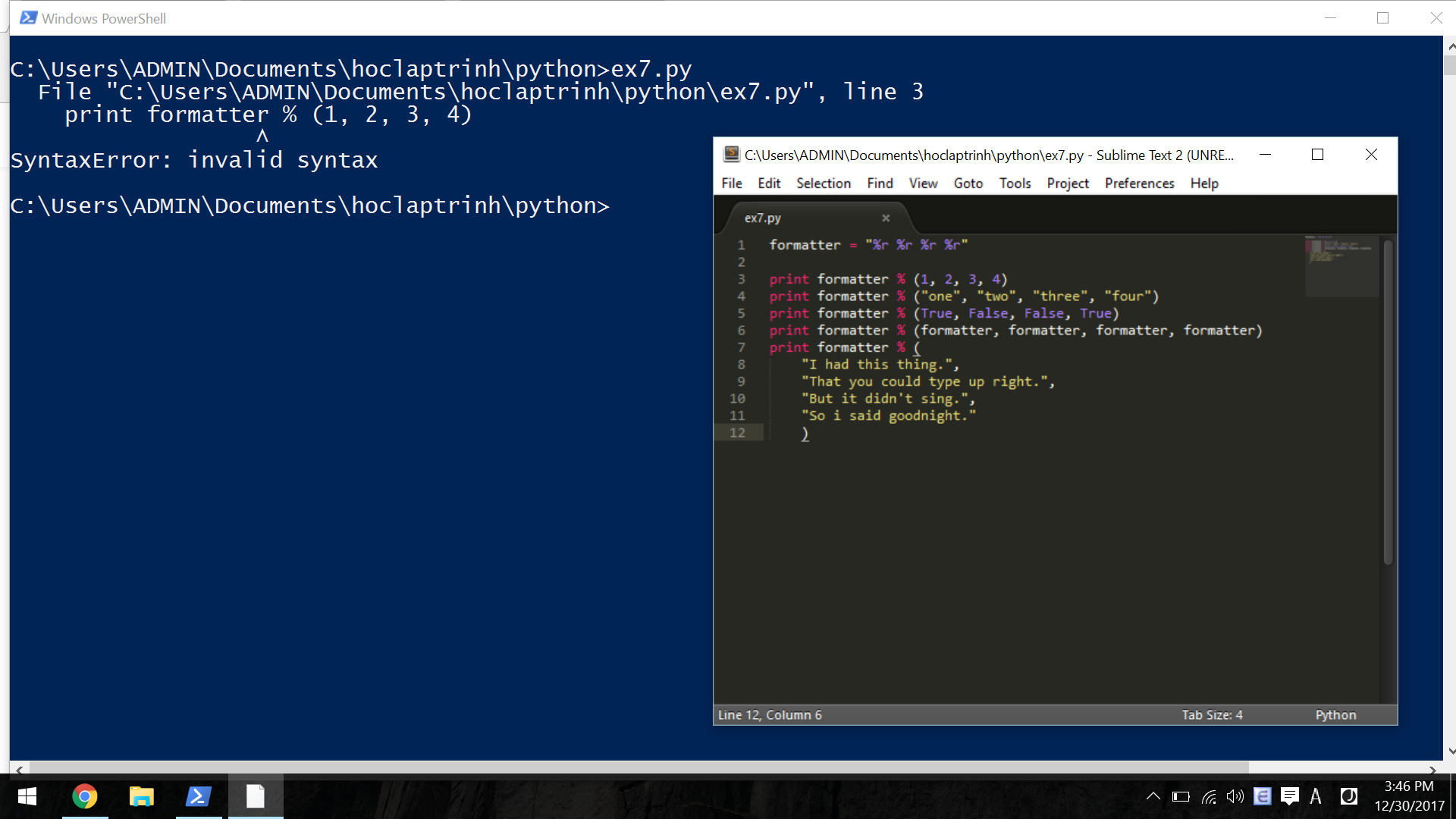The width and height of the screenshot is (1456, 819).
Task: Close the ex7.py tab
Action: coord(886,218)
